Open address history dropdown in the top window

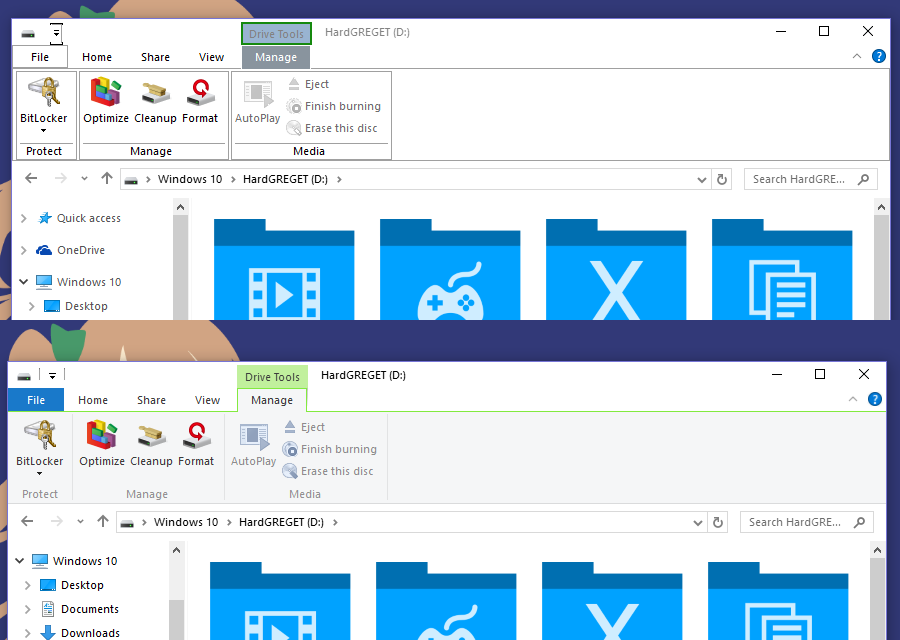[x=701, y=180]
